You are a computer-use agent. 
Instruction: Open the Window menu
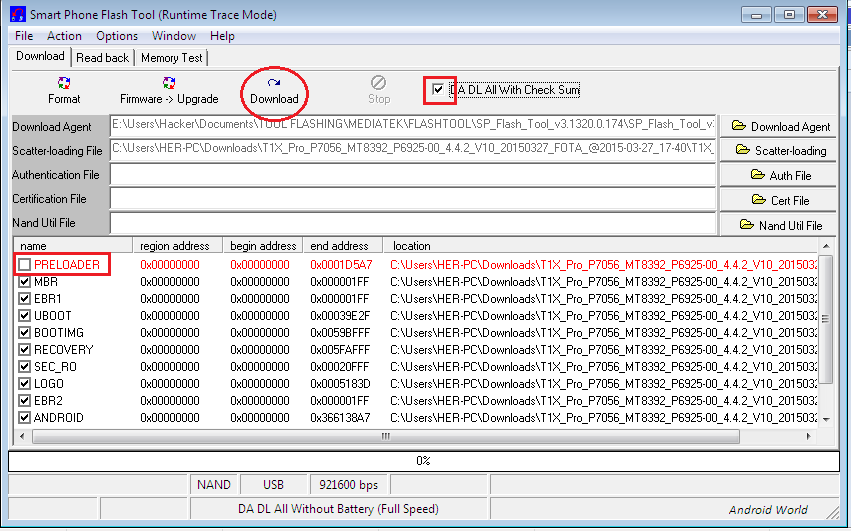tap(174, 36)
